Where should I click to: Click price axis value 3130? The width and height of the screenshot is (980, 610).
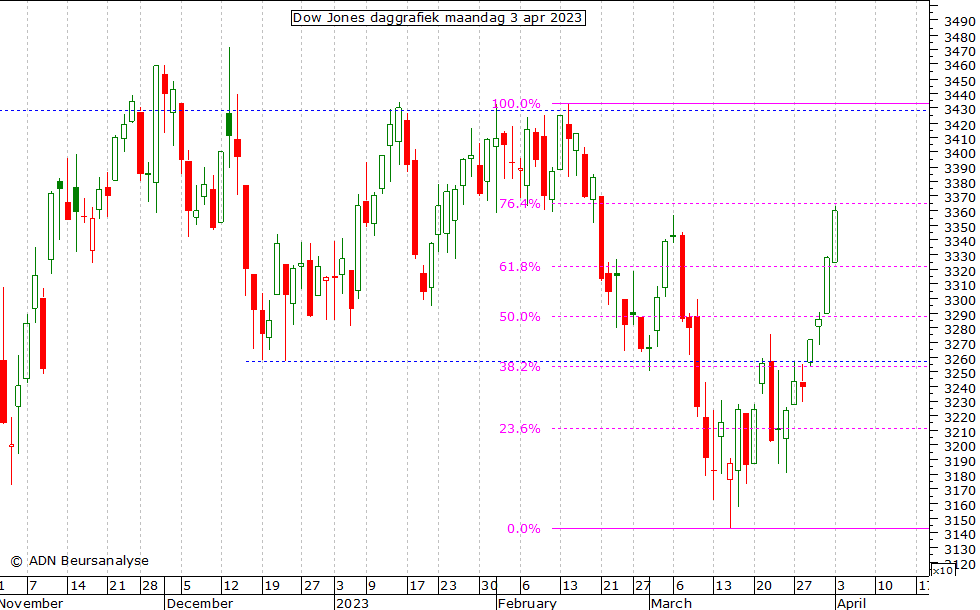pyautogui.click(x=959, y=549)
